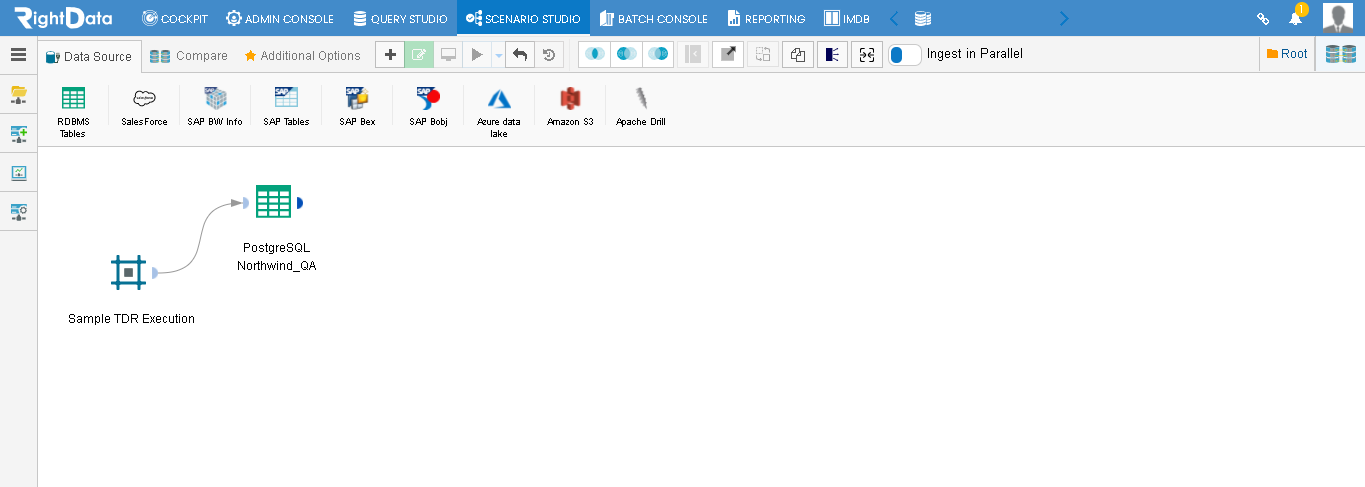Open the dropdown arrow beside the run button
This screenshot has width=1365, height=487.
(x=499, y=56)
